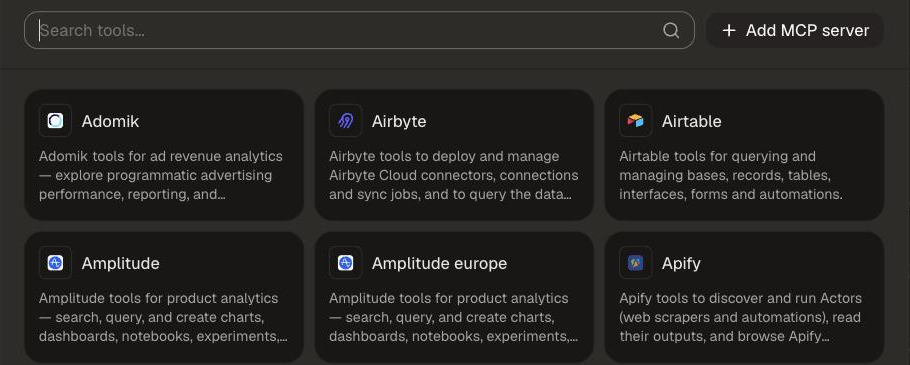Focus the Search tools input field
The width and height of the screenshot is (910, 365).
[x=359, y=30]
